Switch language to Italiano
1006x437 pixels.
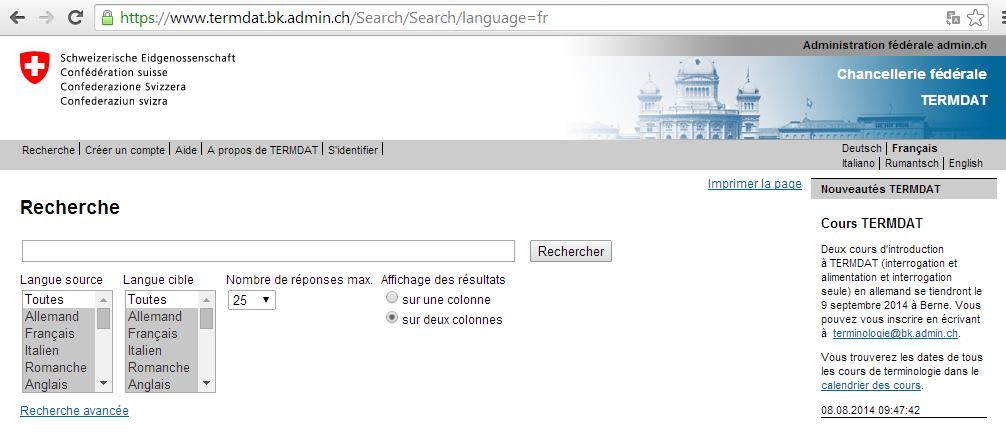[x=858, y=163]
